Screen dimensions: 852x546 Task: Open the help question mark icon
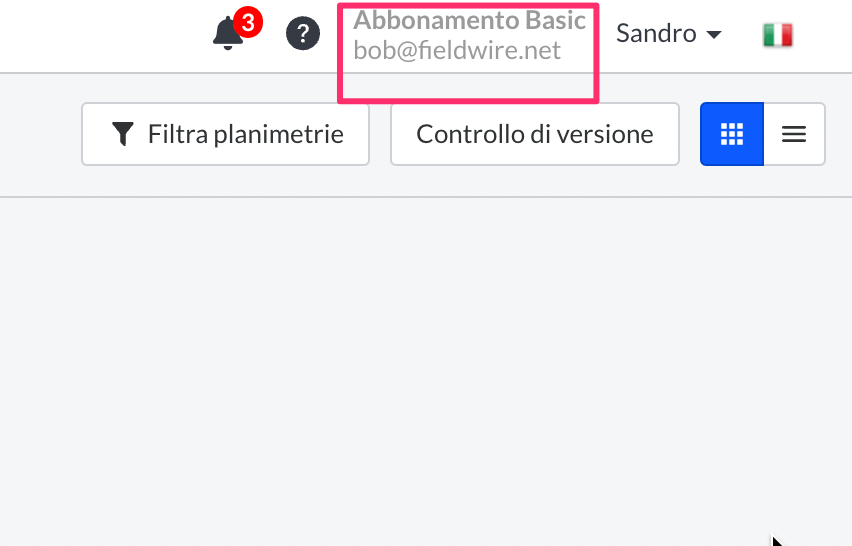pos(303,34)
